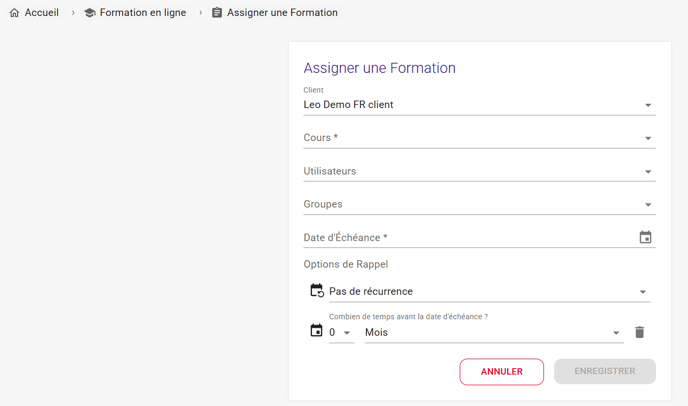
Task: Click the home icon in the breadcrumb
Action: [14, 13]
